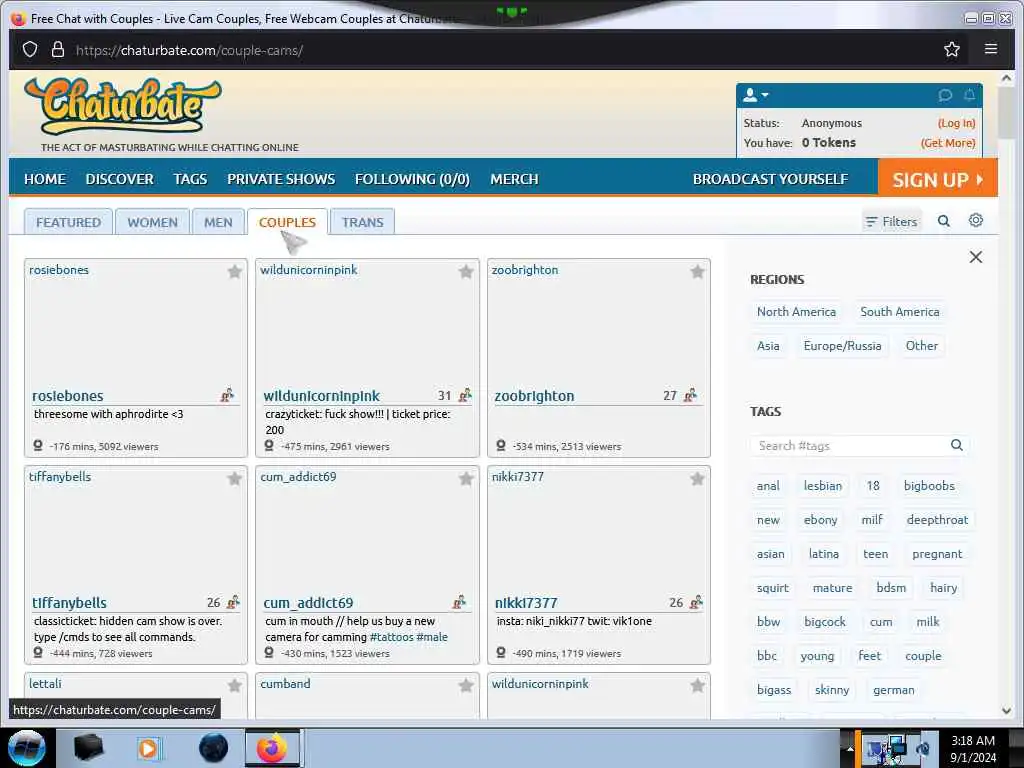Select the 'couple' tag chip
The image size is (1024, 768).
(923, 656)
